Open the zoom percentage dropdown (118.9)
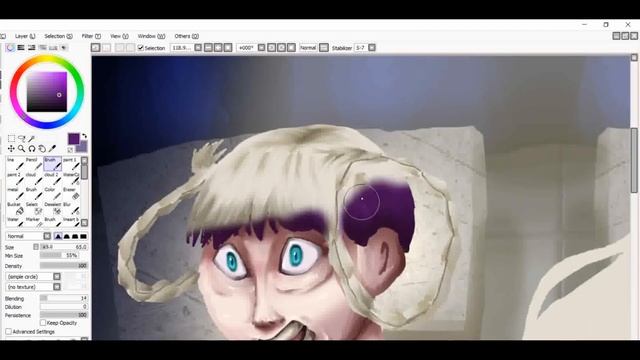The height and width of the screenshot is (360, 640). [x=198, y=48]
